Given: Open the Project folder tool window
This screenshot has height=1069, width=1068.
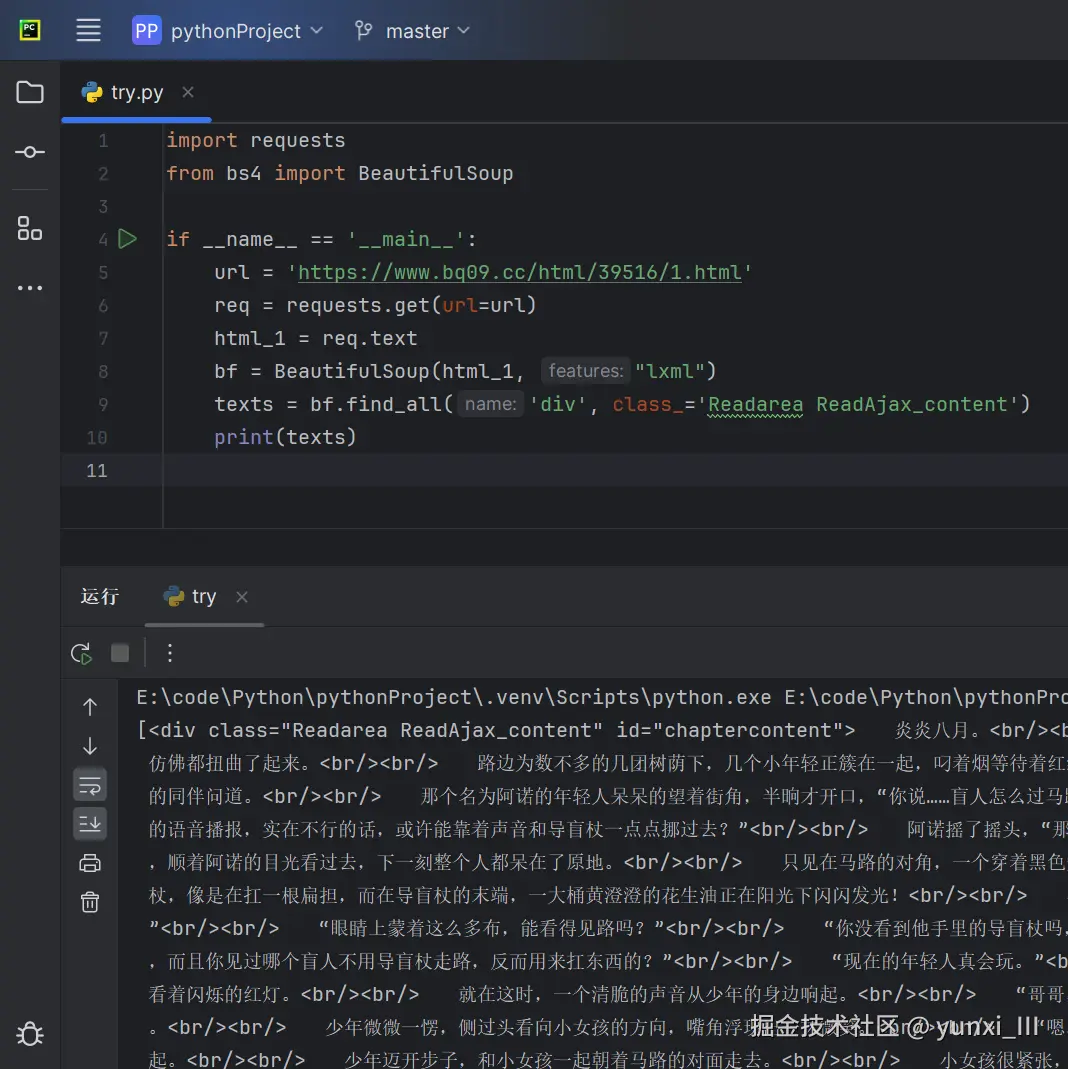Looking at the screenshot, I should pos(29,92).
